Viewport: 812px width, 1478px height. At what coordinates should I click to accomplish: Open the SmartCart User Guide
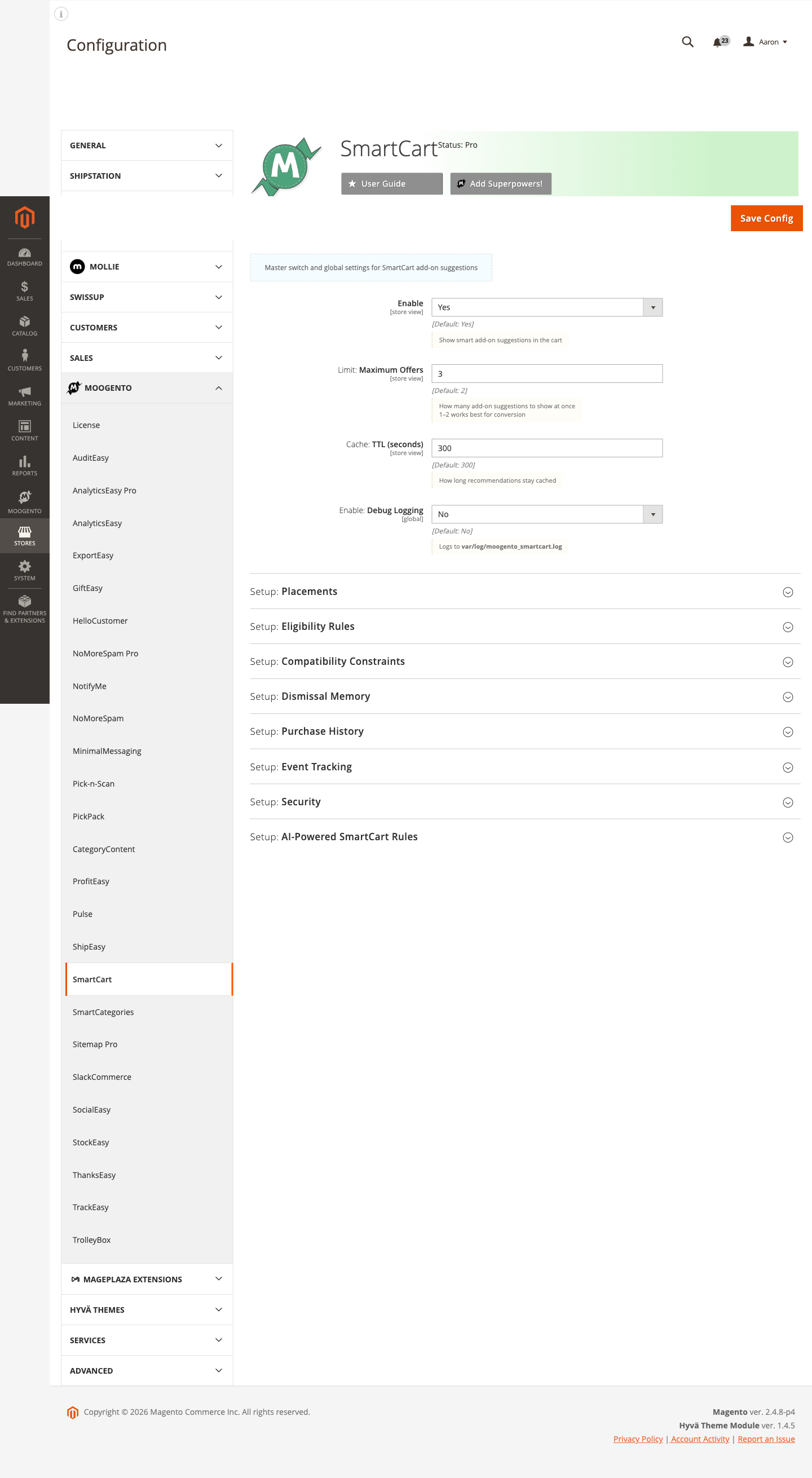pos(391,184)
